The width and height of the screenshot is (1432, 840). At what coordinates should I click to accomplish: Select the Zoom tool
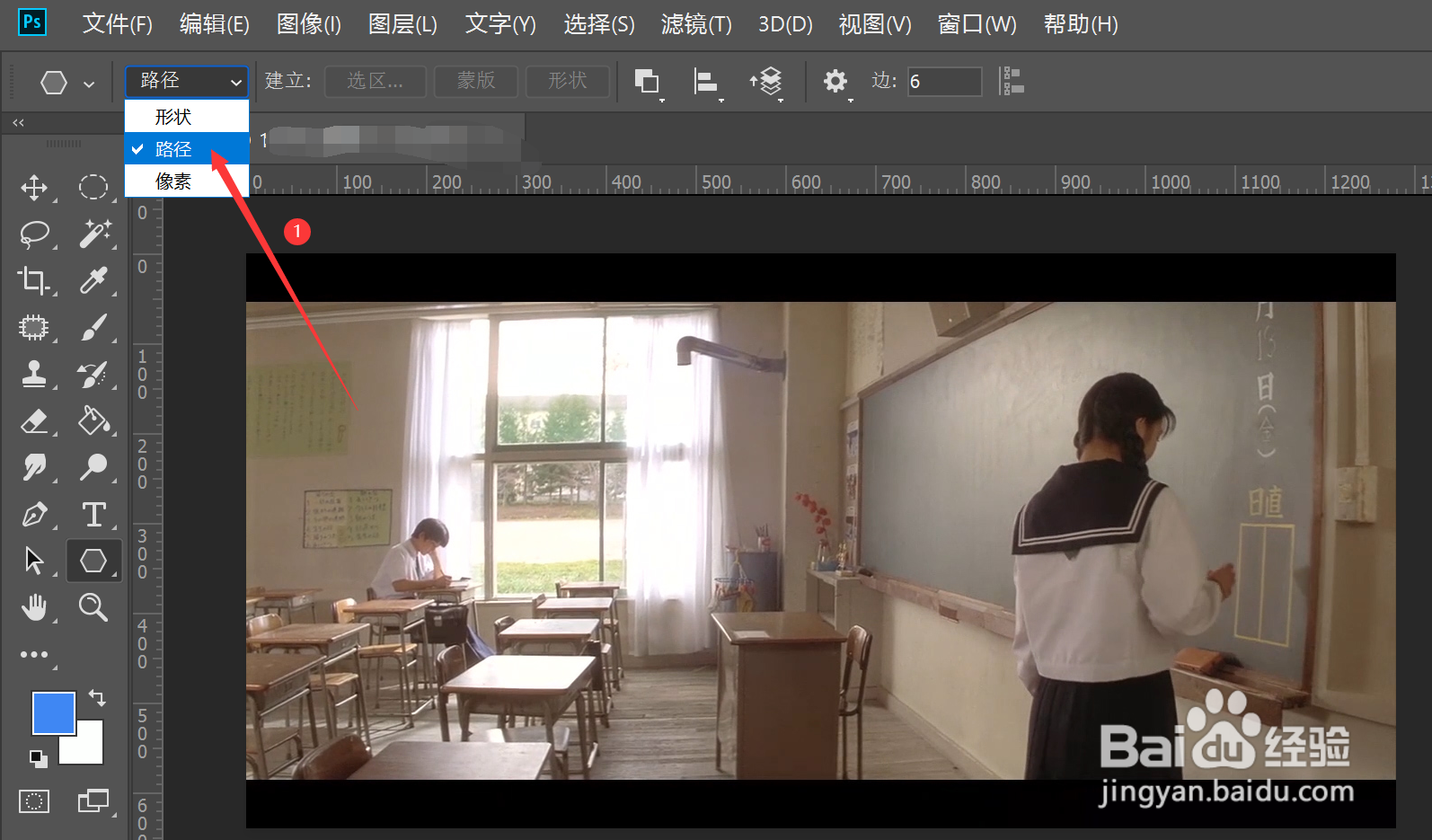click(93, 607)
